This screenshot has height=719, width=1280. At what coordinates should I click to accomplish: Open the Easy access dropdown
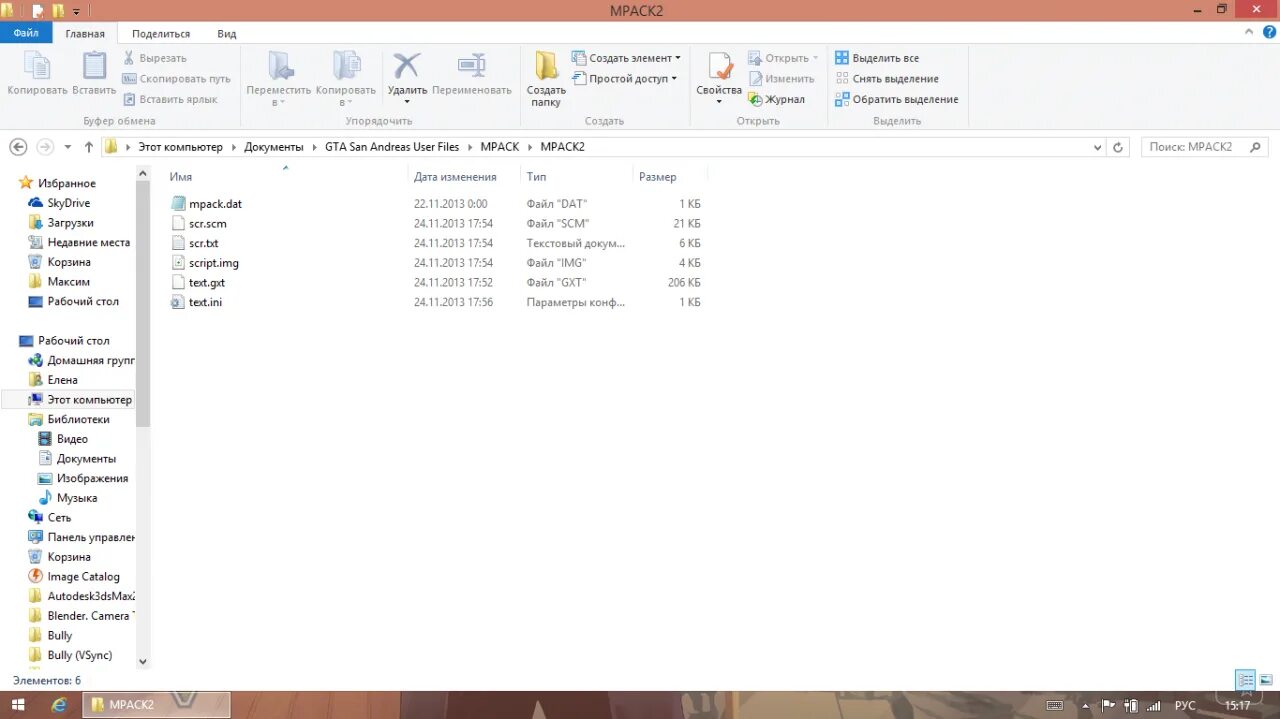pos(625,79)
